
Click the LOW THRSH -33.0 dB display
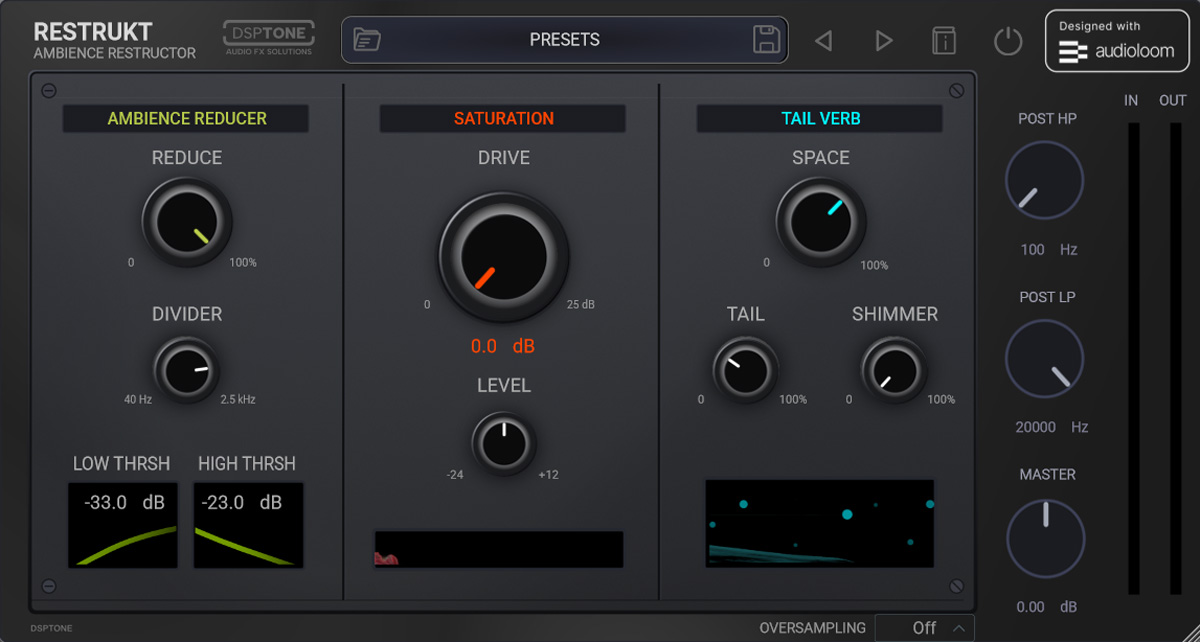point(123,525)
